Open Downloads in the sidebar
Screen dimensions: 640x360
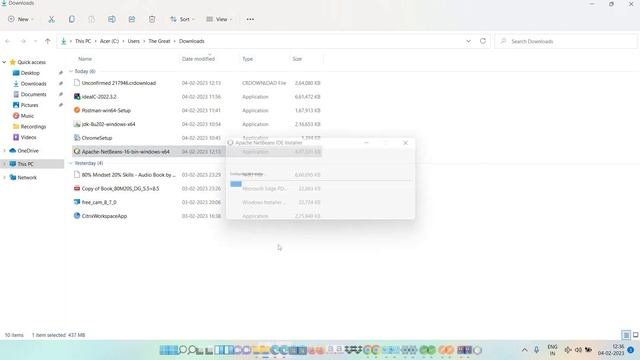(33, 84)
